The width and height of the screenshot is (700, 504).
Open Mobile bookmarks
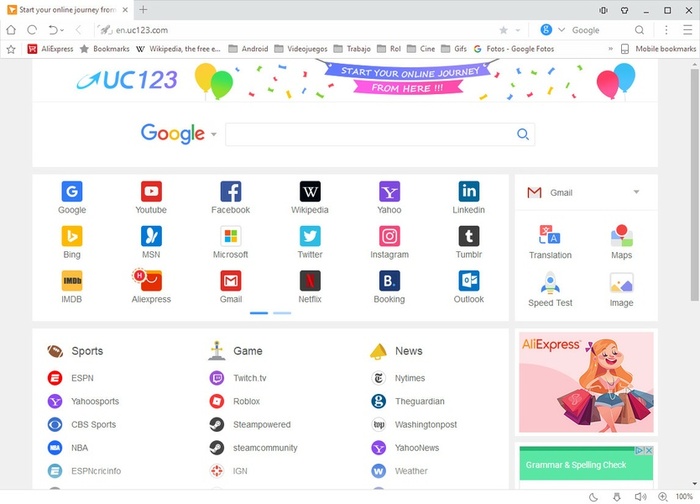[658, 49]
